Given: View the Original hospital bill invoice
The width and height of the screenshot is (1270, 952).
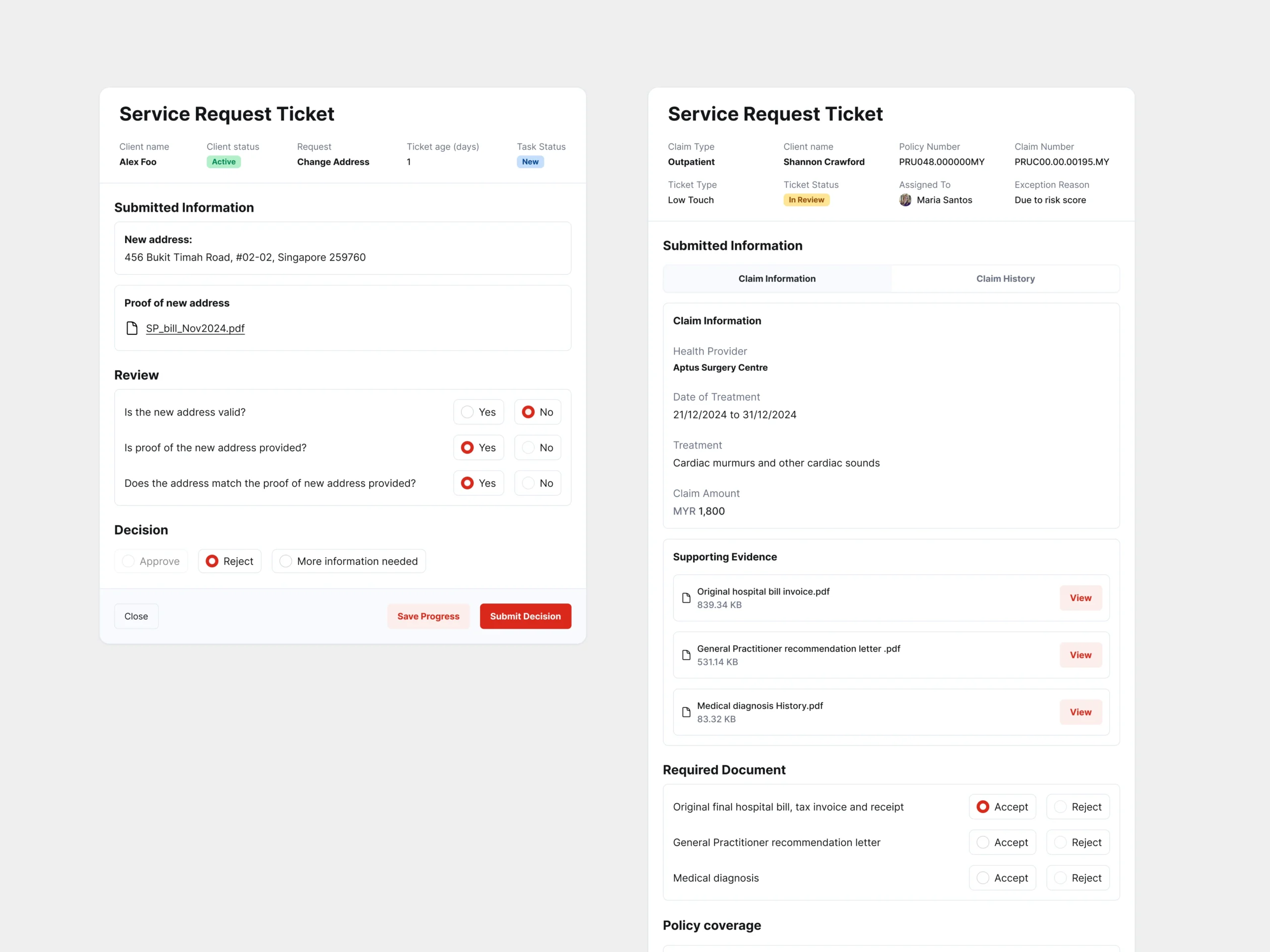Looking at the screenshot, I should (x=1080, y=598).
